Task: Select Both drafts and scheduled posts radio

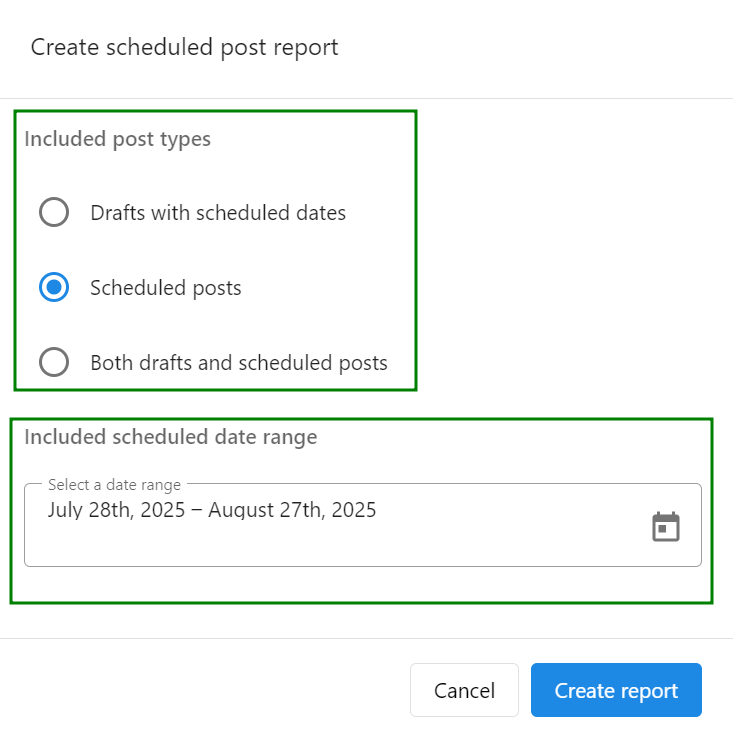Action: (54, 362)
